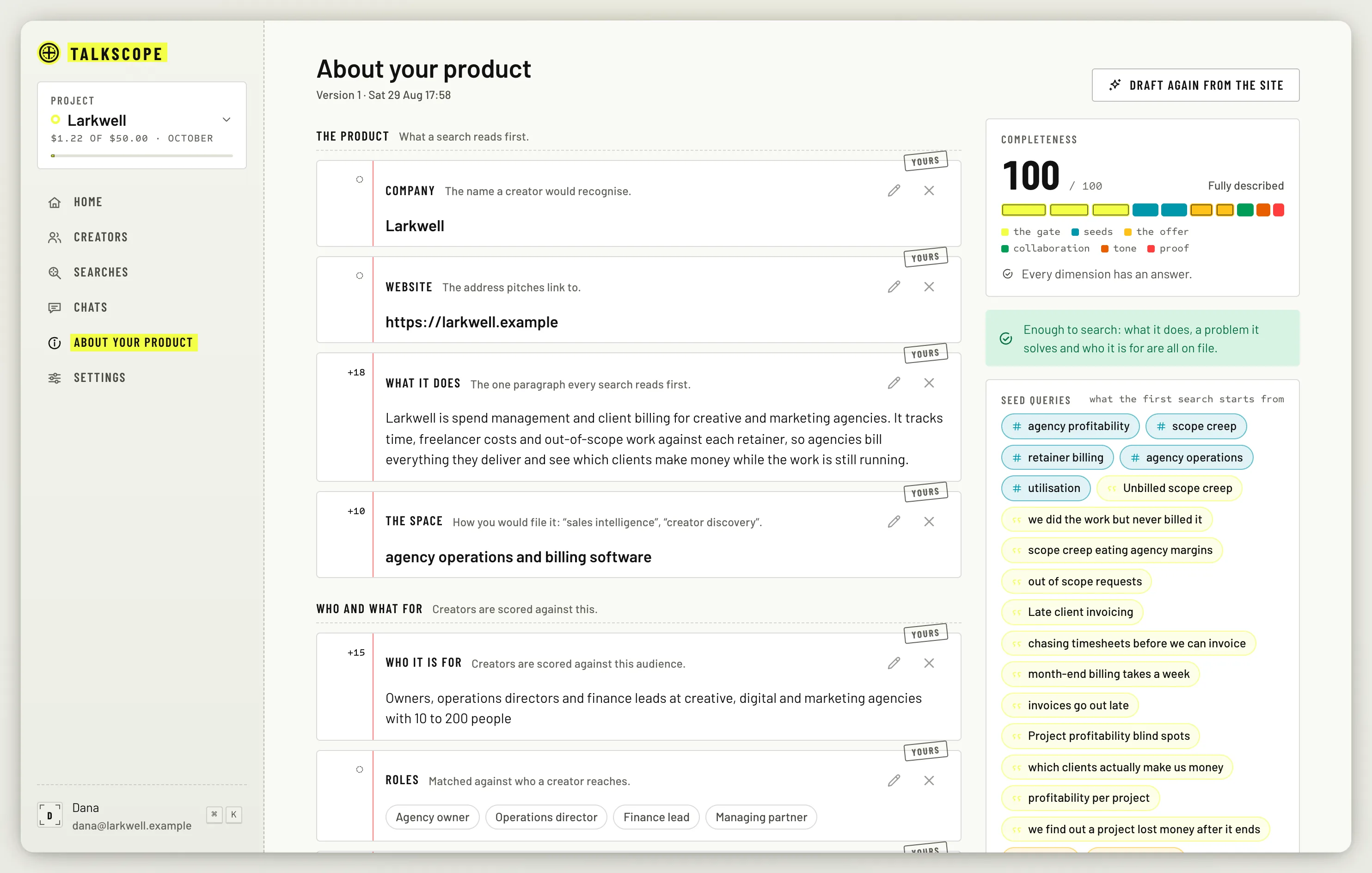Click the Talkscope logo icon
This screenshot has height=873, width=1372.
click(x=49, y=53)
